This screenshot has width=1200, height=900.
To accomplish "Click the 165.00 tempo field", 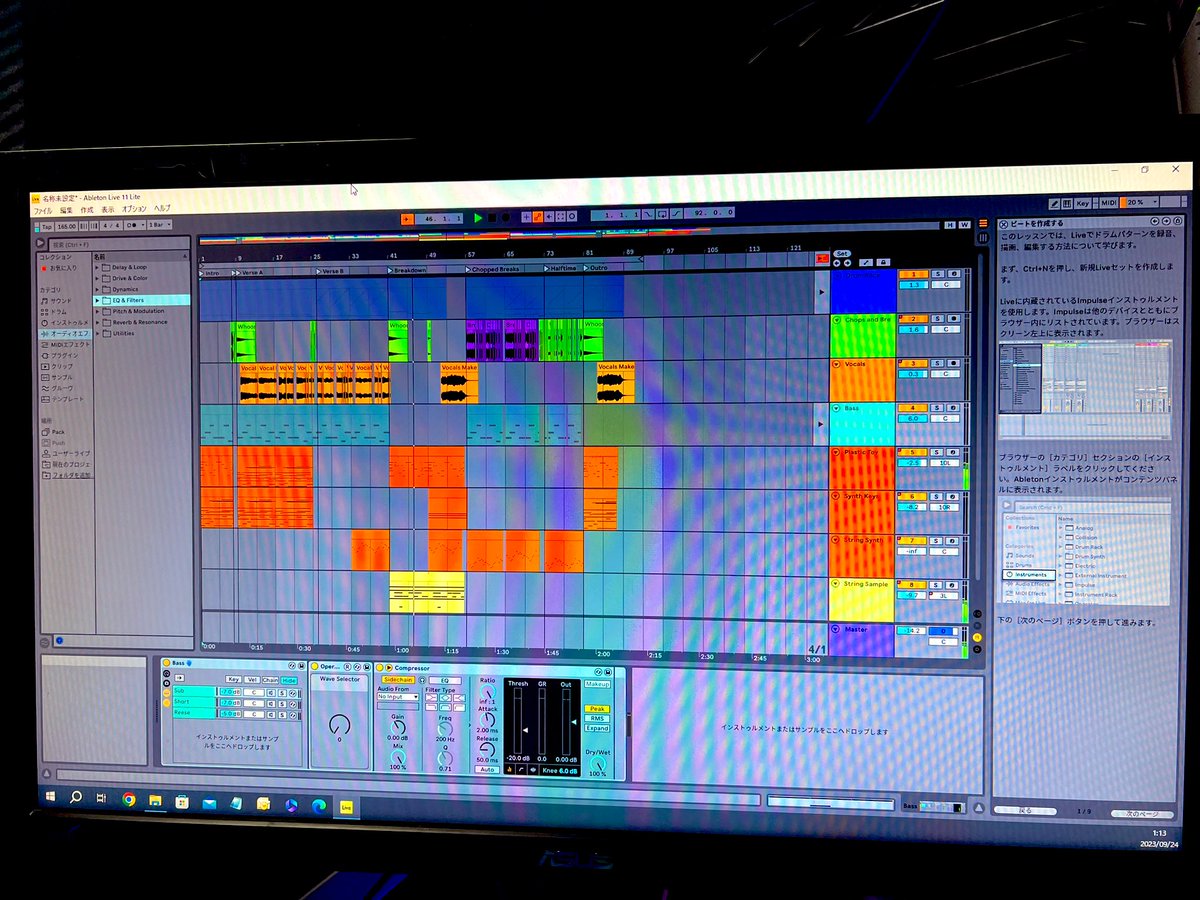I will (66, 226).
